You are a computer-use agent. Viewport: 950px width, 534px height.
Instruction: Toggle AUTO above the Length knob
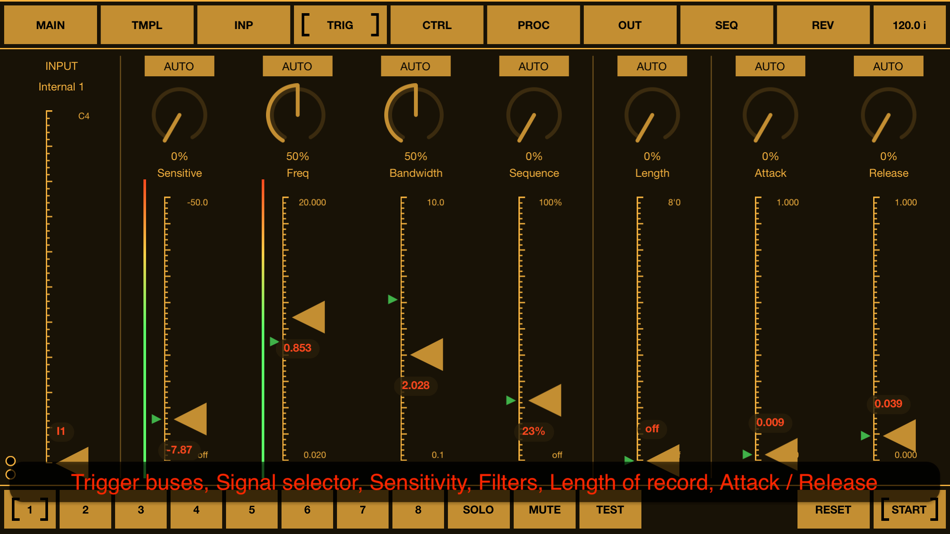tap(652, 66)
